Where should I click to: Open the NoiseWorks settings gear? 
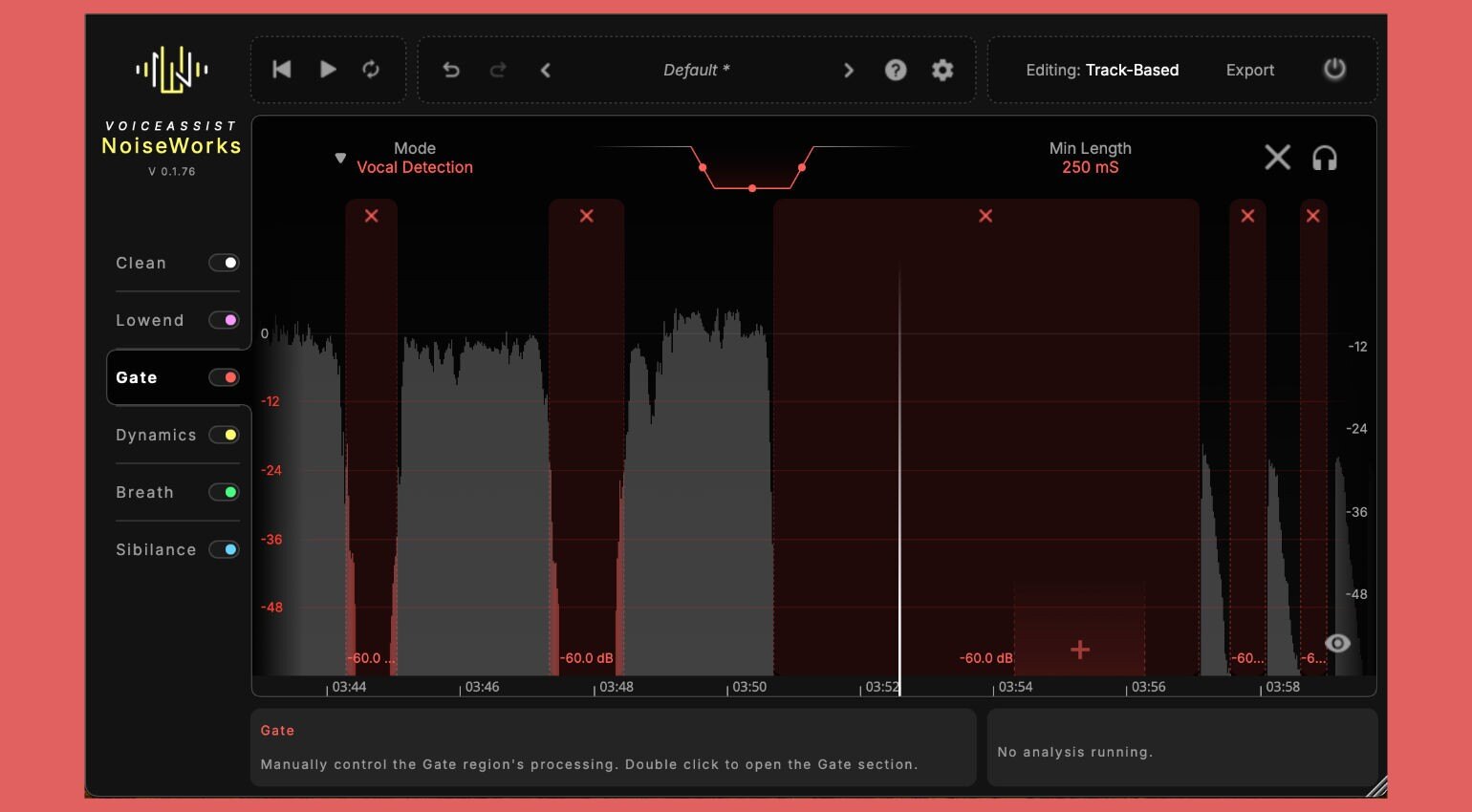[942, 70]
